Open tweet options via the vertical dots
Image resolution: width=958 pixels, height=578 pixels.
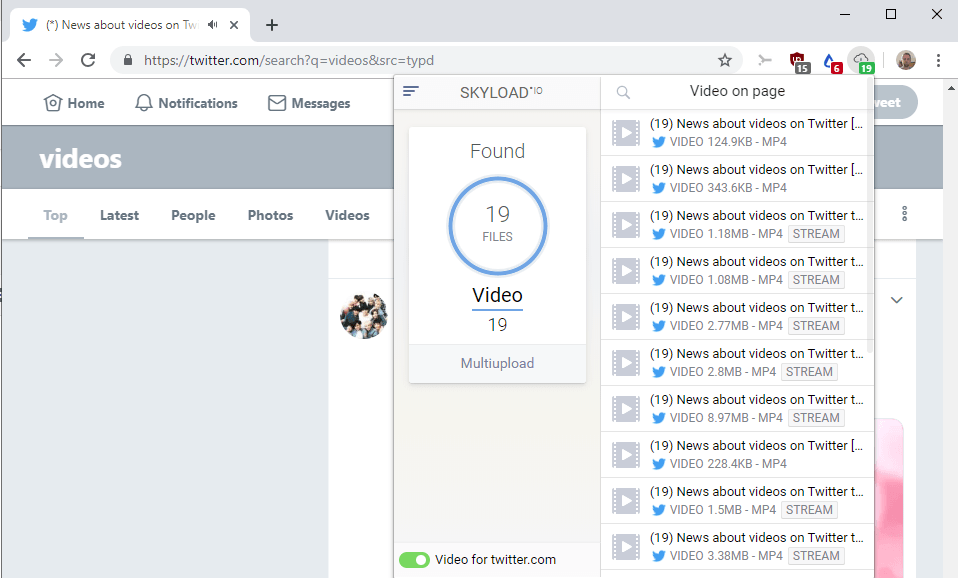[904, 214]
